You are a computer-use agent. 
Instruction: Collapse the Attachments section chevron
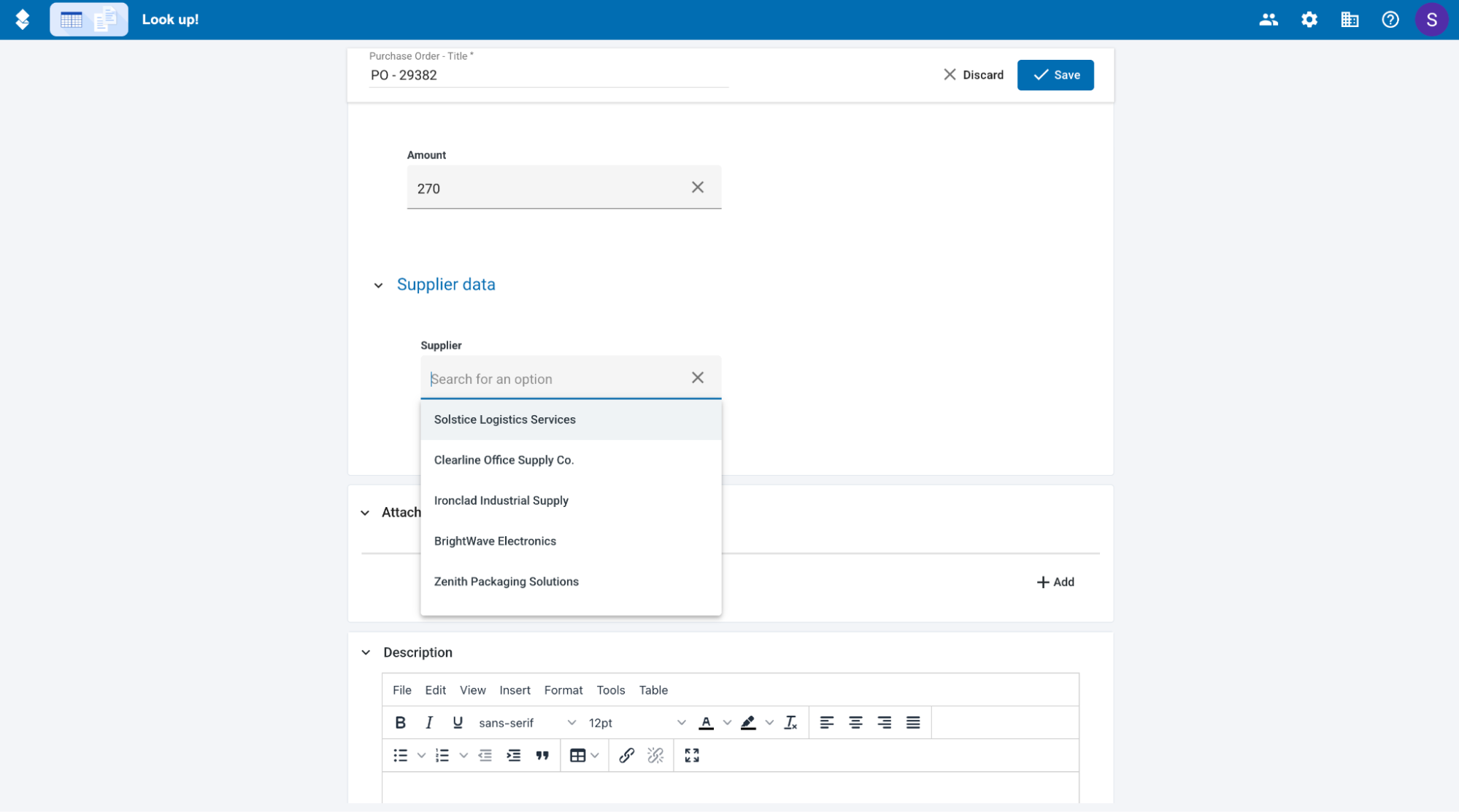coord(365,513)
